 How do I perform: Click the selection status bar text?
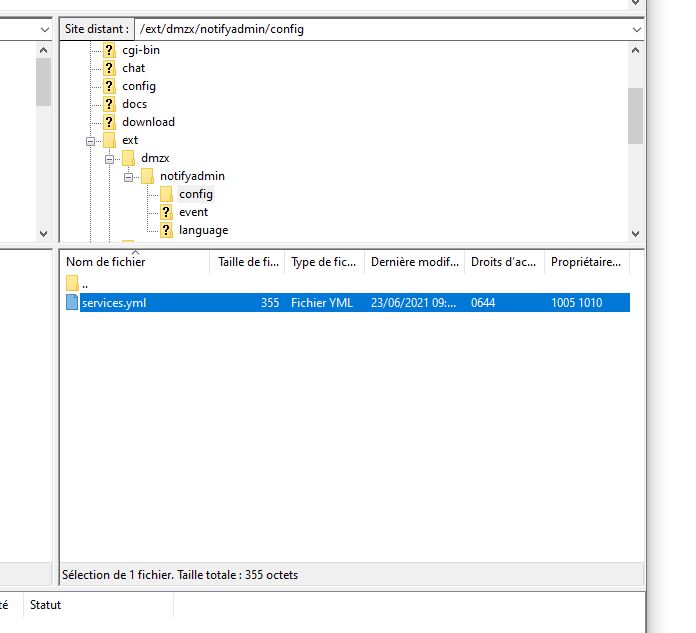[x=180, y=575]
